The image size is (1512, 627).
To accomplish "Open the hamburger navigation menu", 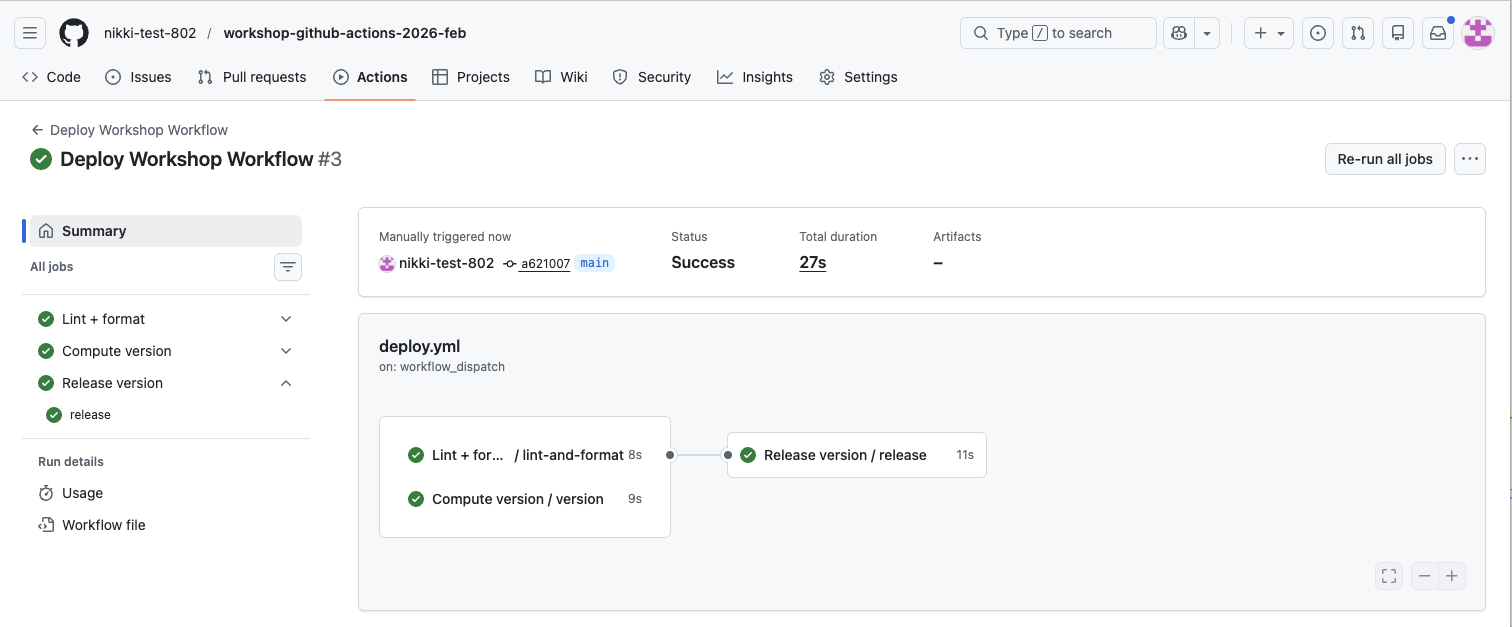I will [29, 32].
